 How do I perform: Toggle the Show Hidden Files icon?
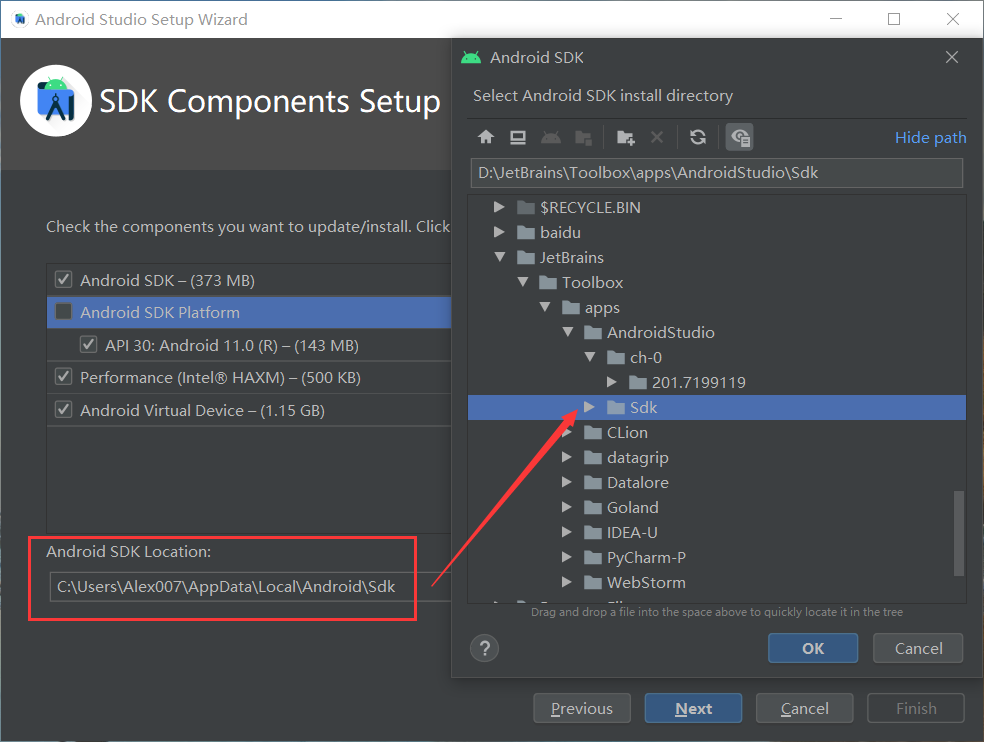(739, 137)
